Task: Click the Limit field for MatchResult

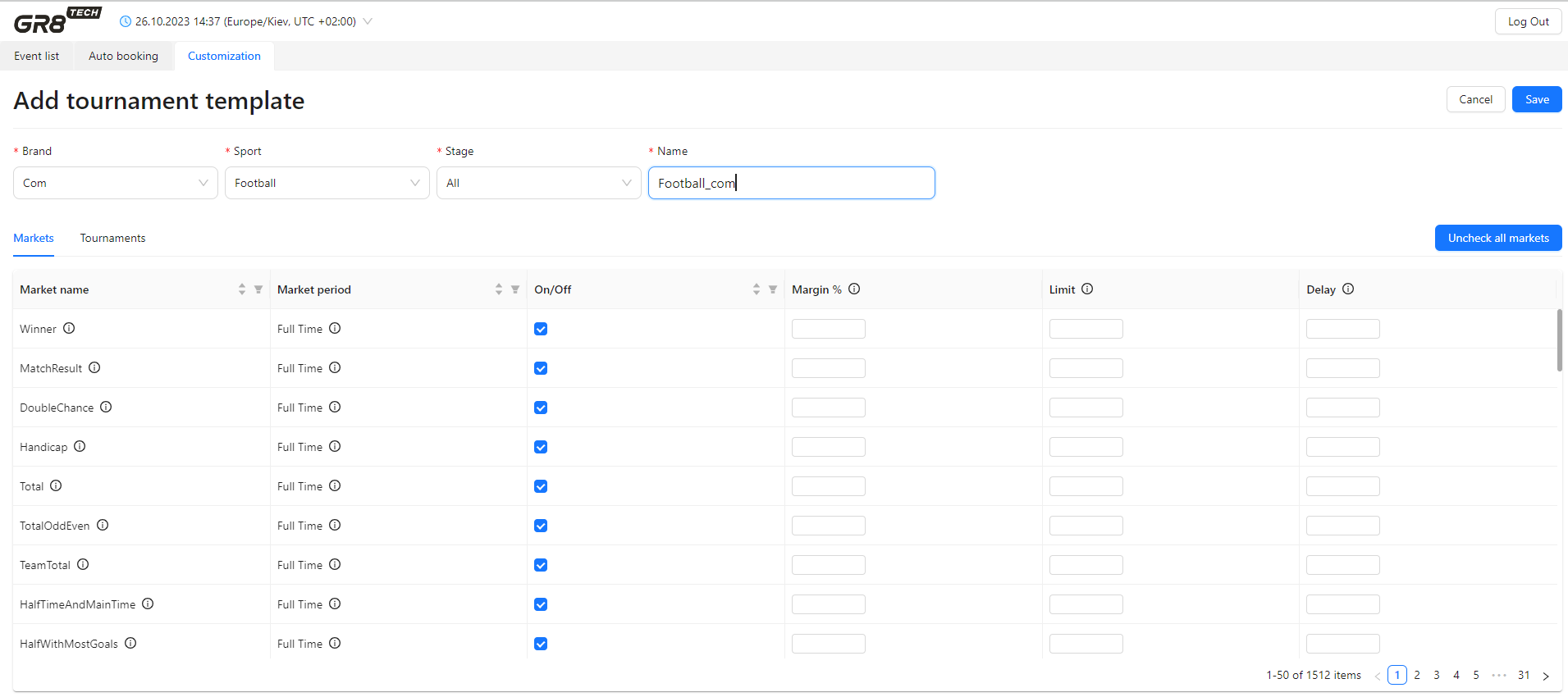Action: point(1086,368)
